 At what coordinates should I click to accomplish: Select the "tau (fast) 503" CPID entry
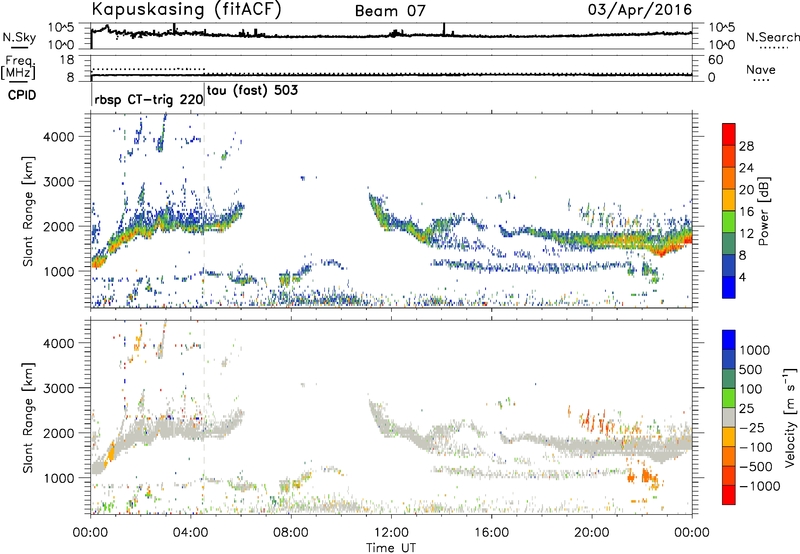coord(252,91)
